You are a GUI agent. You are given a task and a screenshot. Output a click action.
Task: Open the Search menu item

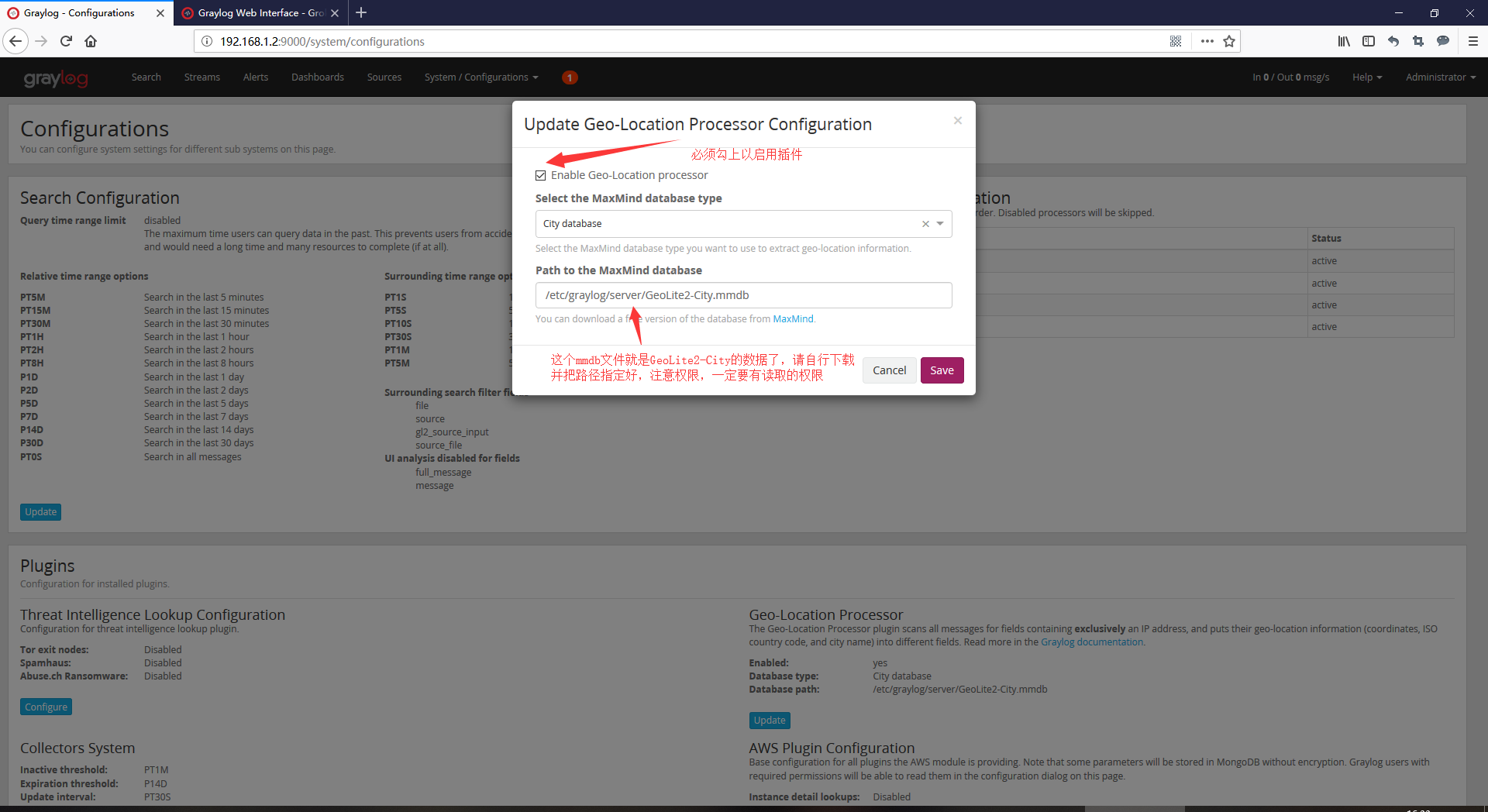coord(146,77)
